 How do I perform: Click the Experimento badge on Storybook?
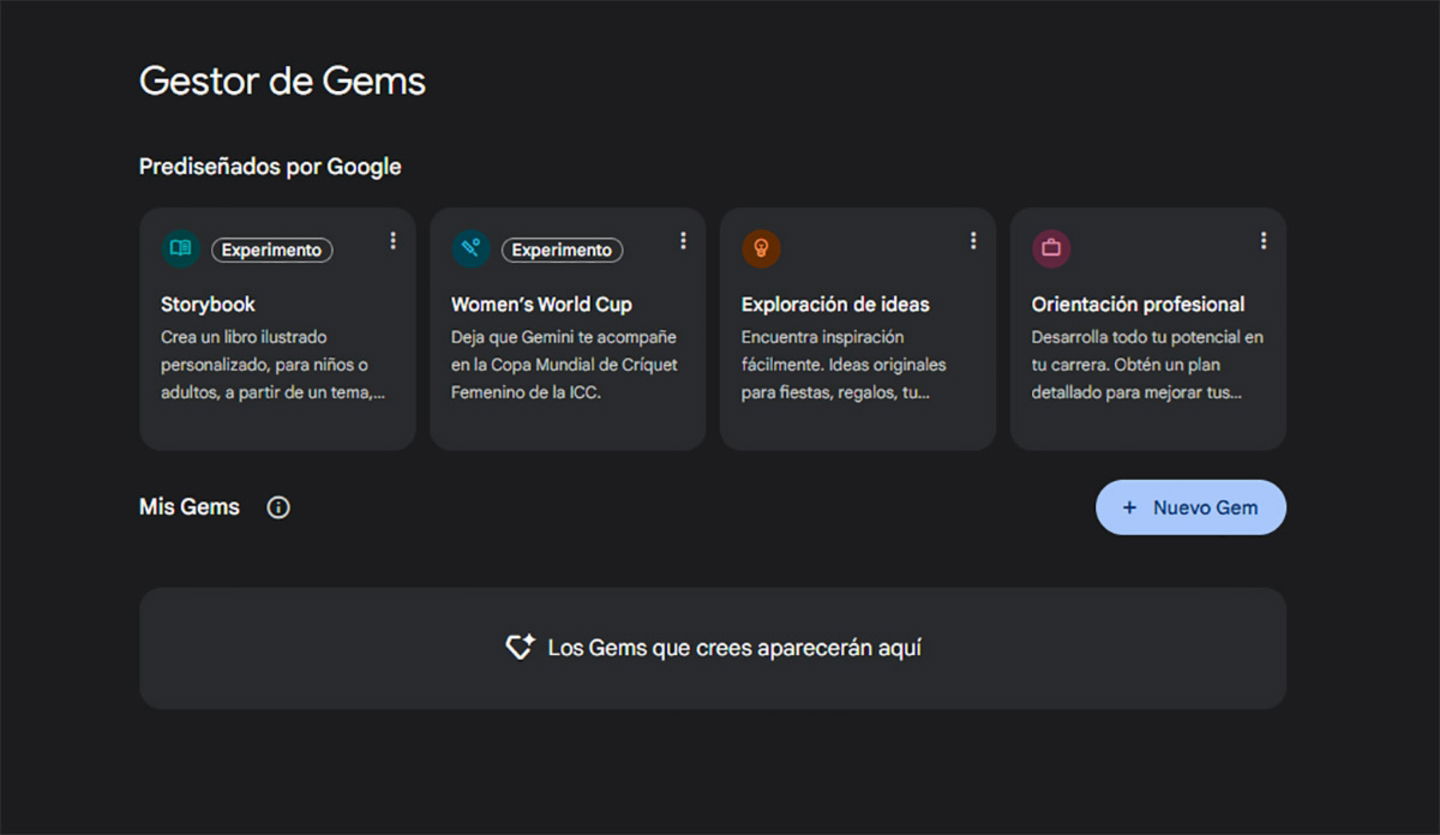click(272, 250)
